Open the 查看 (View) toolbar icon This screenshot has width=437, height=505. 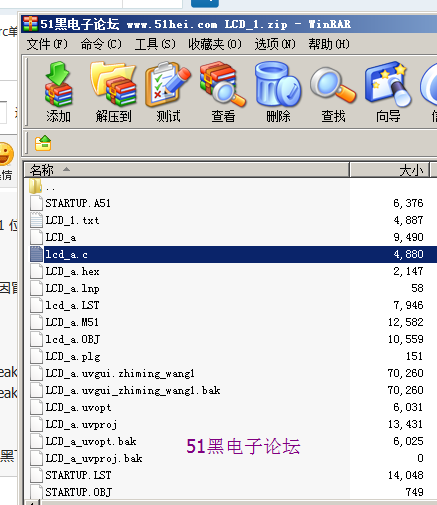[x=223, y=92]
